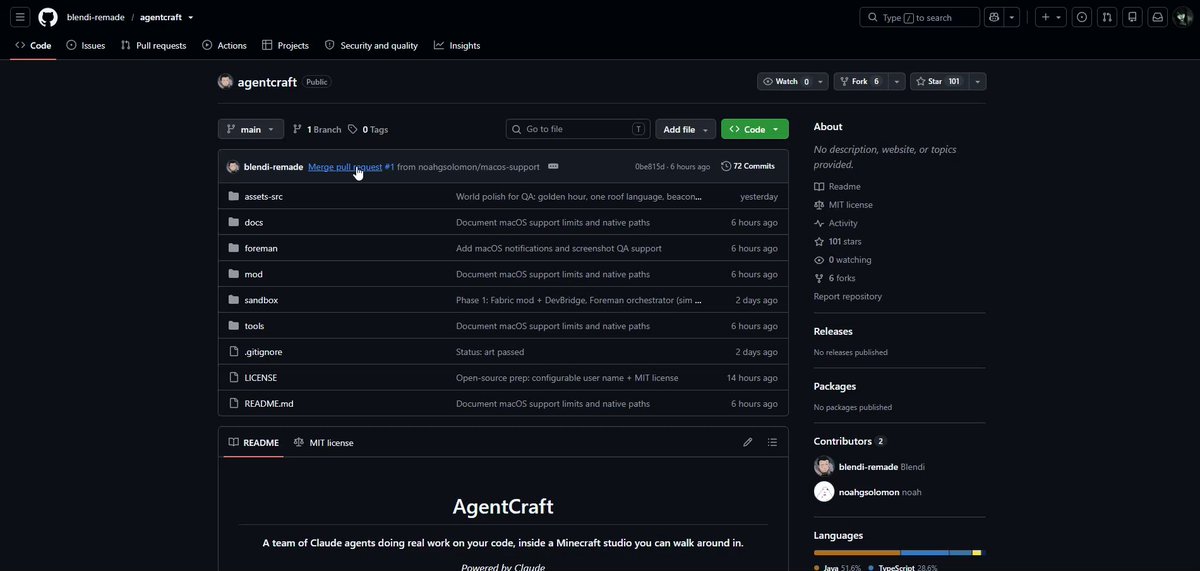Open the notifications inbox icon
The image size is (1200, 571).
pyautogui.click(x=1158, y=17)
